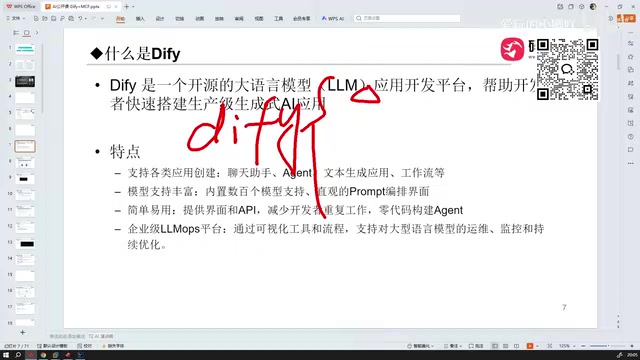Click the save icon in quick toolbar
Image resolution: width=640 pixels, height=360 pixels.
[x=53, y=18]
